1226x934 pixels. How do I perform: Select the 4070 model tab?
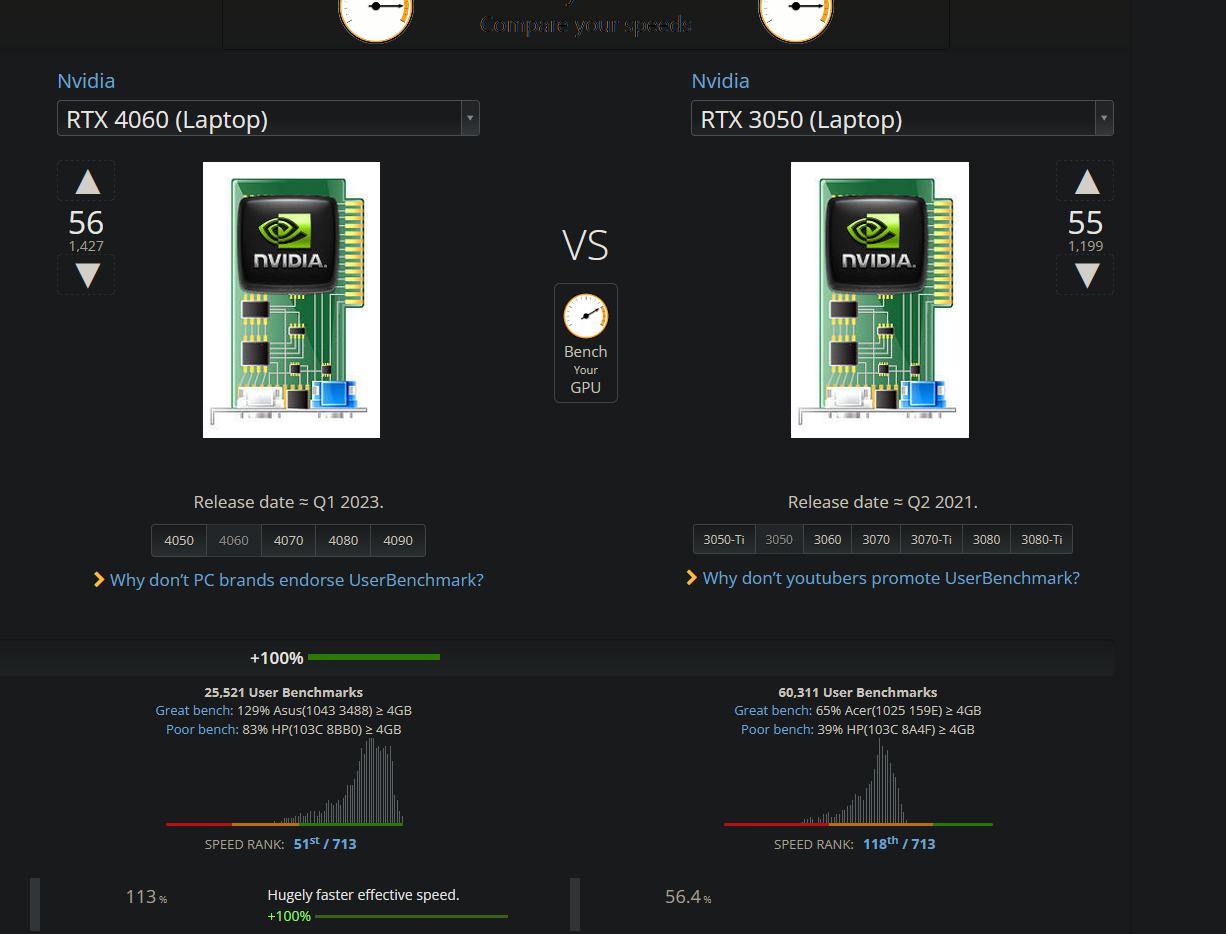(288, 541)
